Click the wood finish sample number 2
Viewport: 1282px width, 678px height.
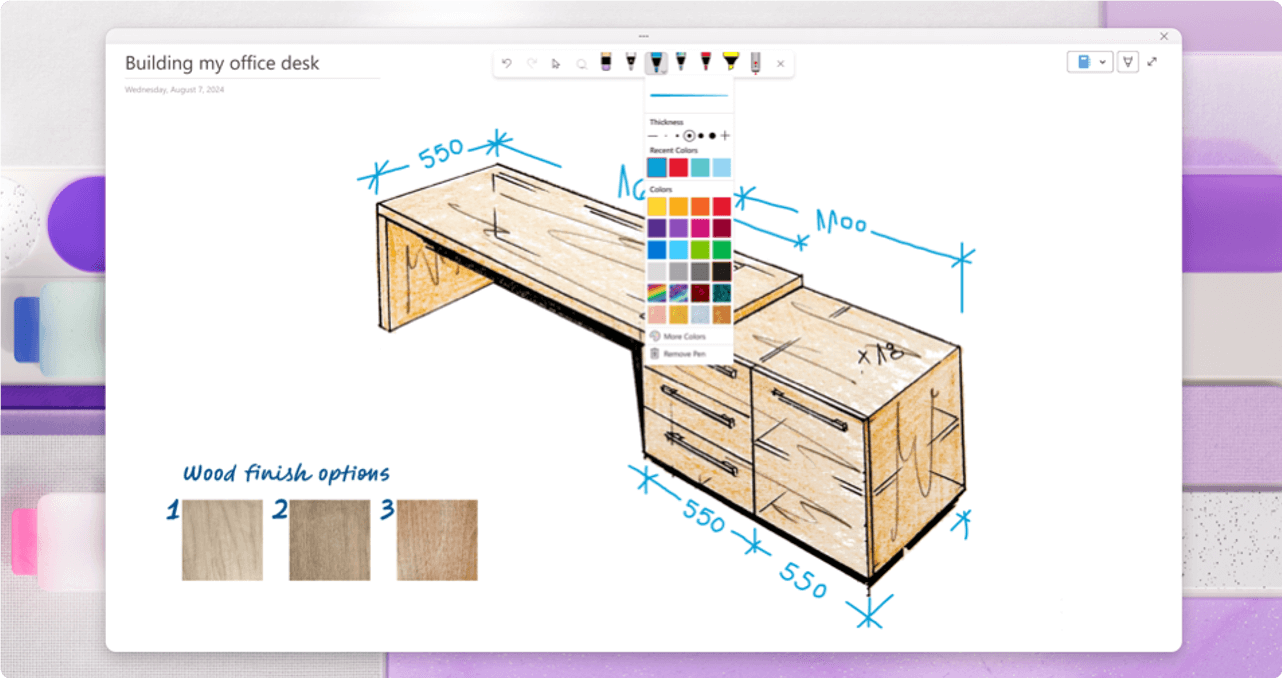329,540
